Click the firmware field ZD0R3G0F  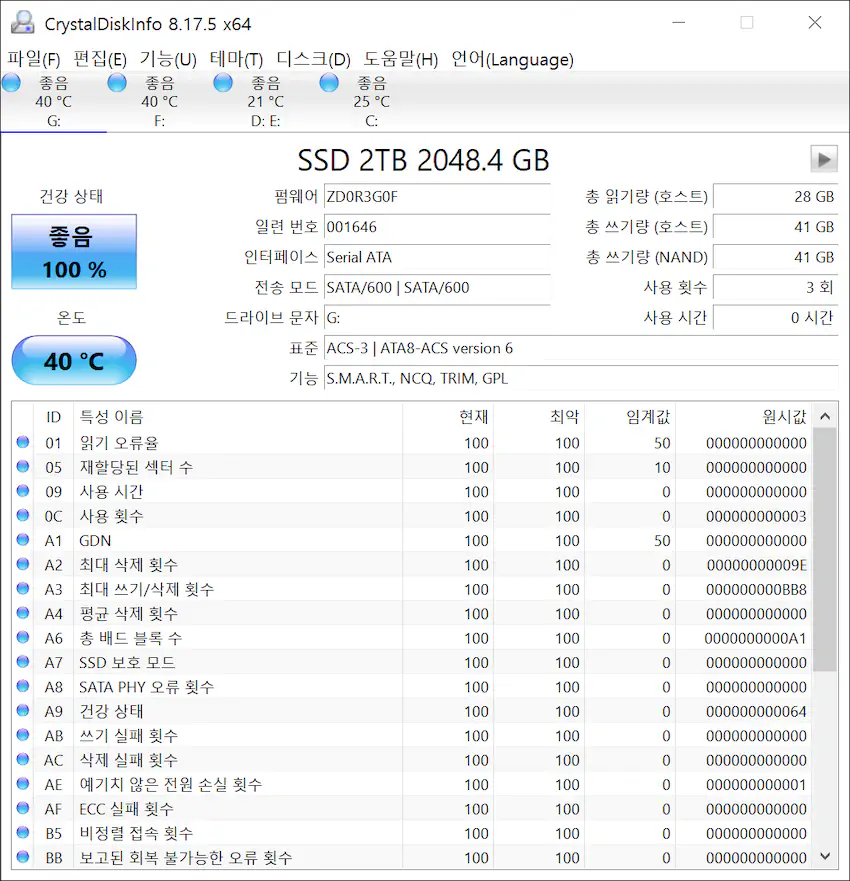coord(437,197)
